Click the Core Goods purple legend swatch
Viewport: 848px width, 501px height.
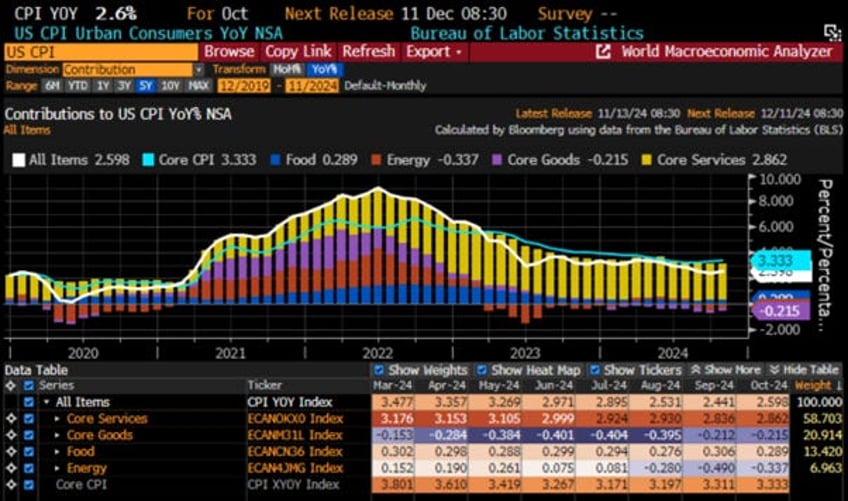(x=497, y=160)
